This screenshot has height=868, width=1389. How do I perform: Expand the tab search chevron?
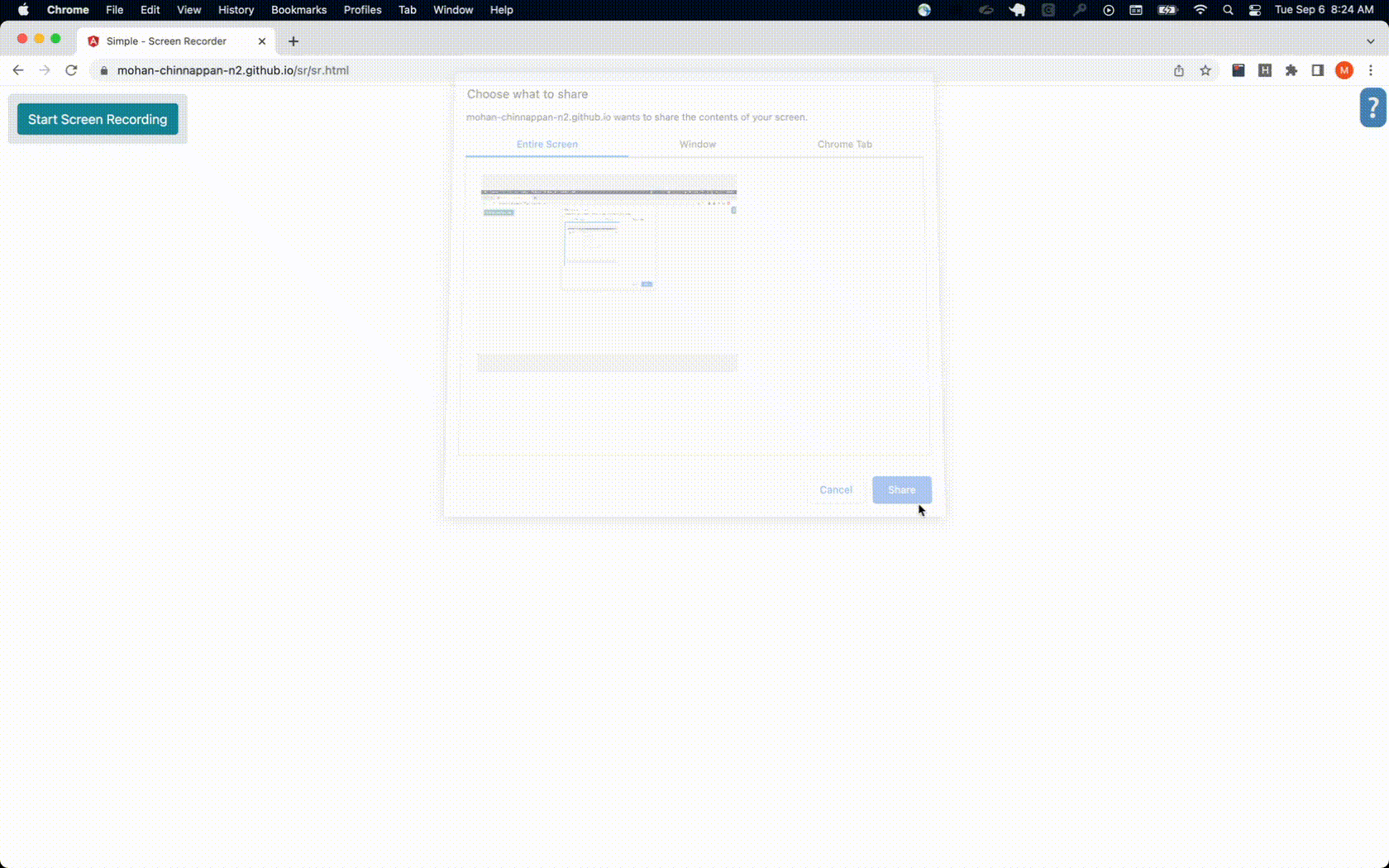(x=1370, y=41)
